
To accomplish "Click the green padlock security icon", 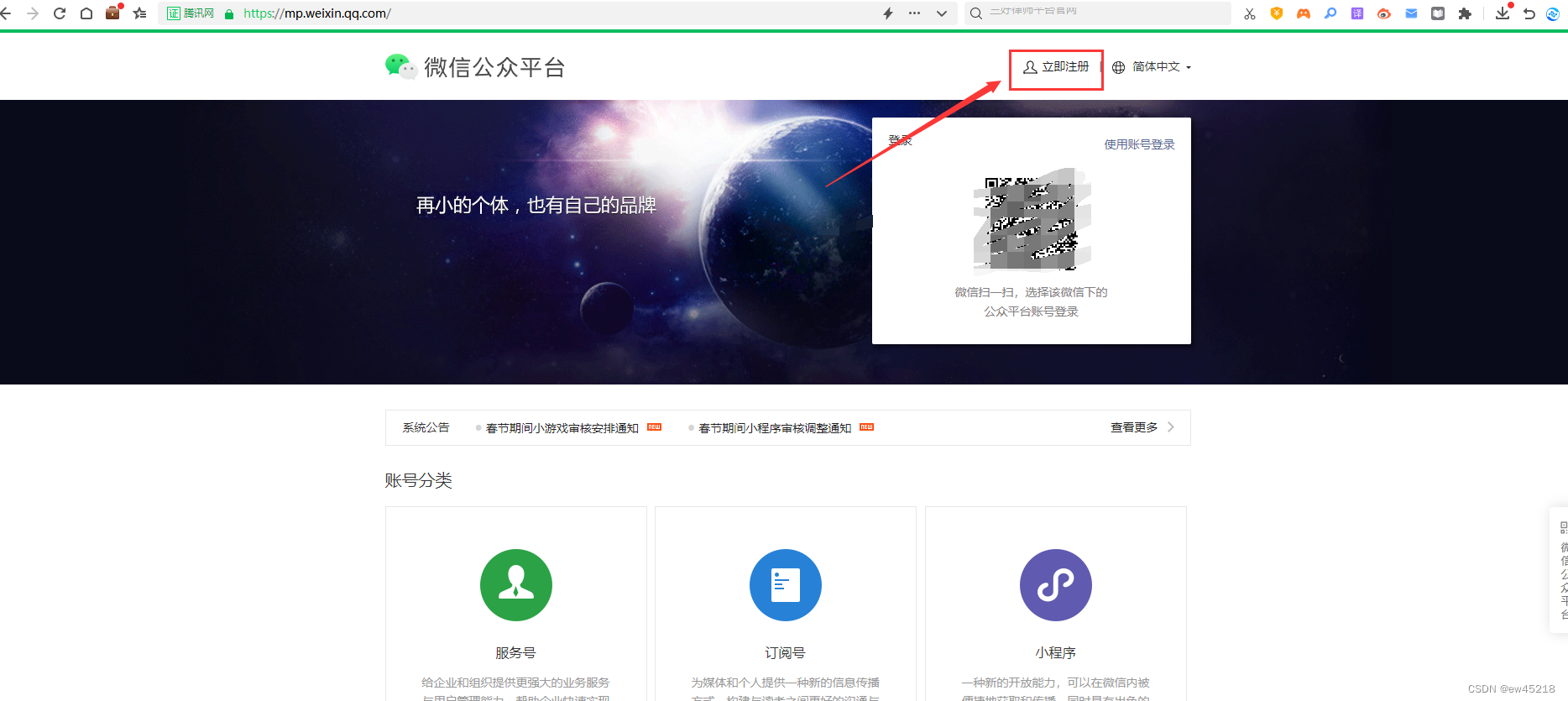I will point(229,14).
